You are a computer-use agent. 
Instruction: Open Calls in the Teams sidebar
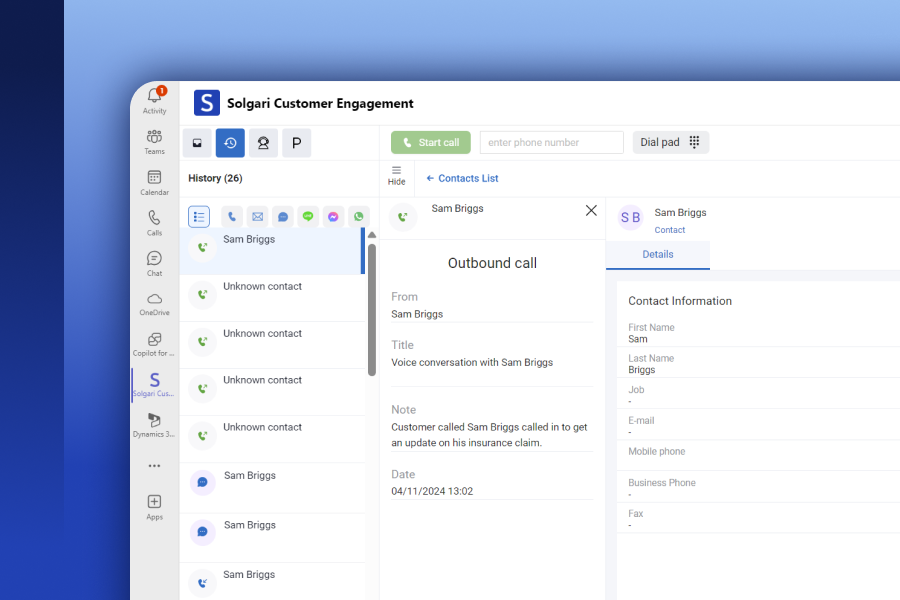point(154,223)
